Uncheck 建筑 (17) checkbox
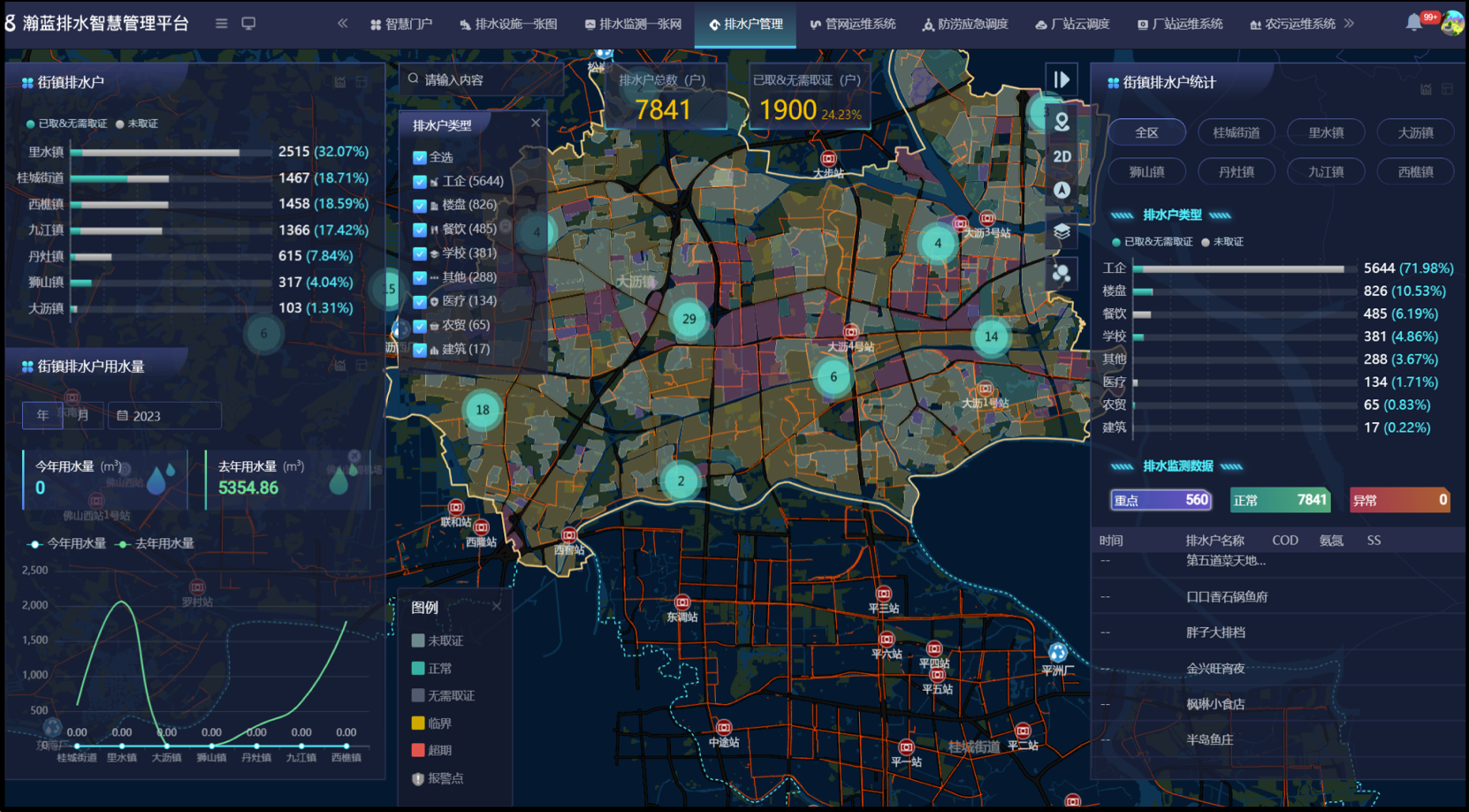The height and width of the screenshot is (812, 1469). pos(420,350)
